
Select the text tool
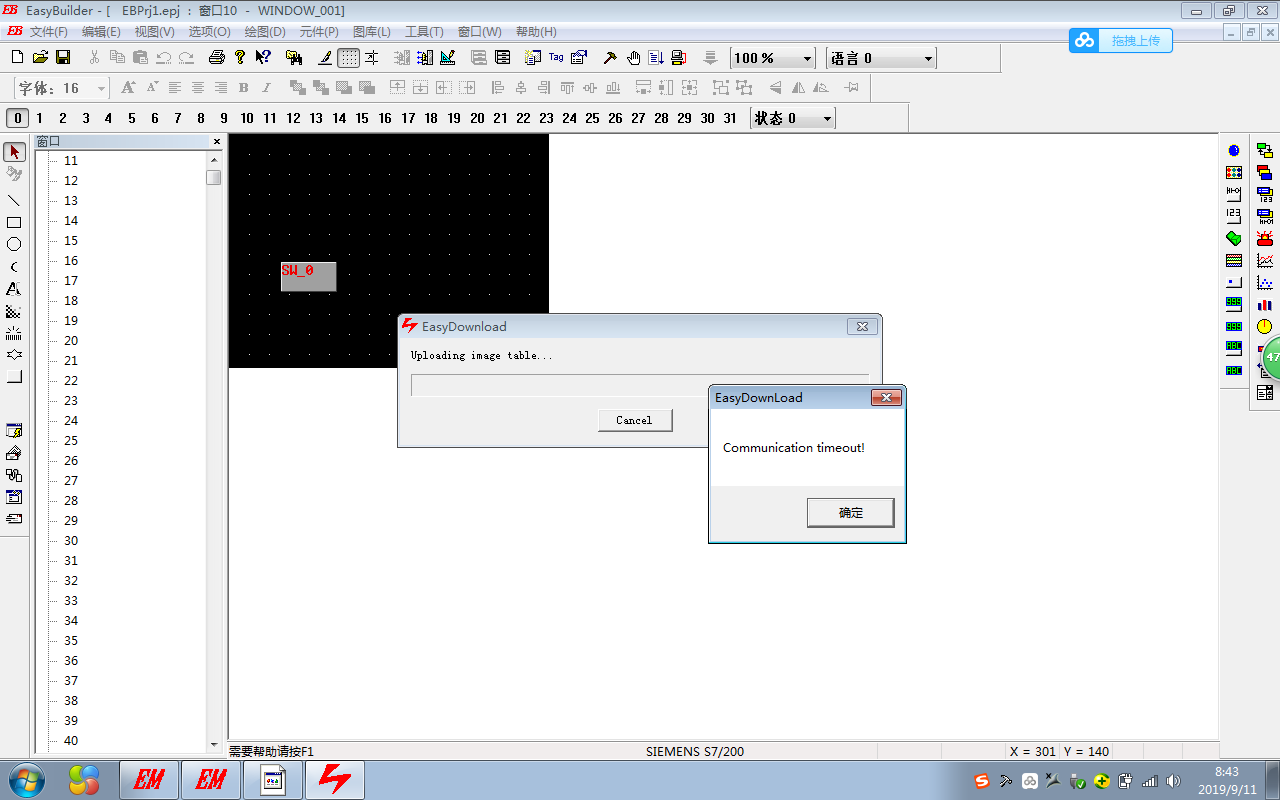(x=14, y=289)
